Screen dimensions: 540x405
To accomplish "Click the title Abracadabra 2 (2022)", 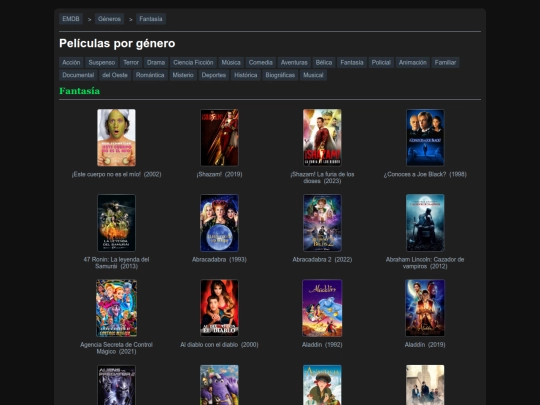I will 322,260.
